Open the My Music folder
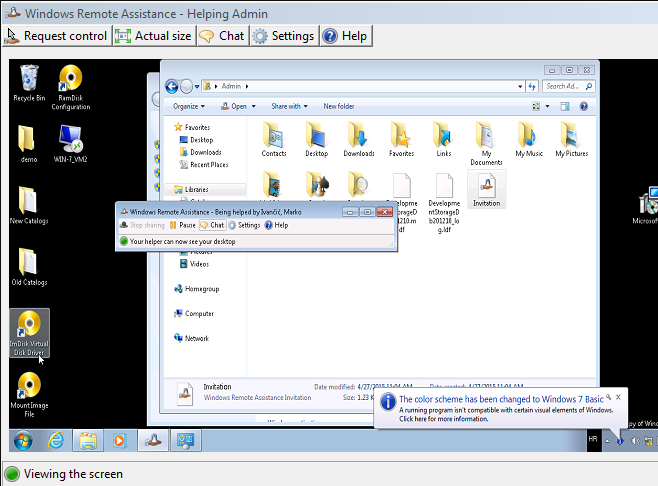Screen dimensions: 658x486 pyautogui.click(x=529, y=139)
